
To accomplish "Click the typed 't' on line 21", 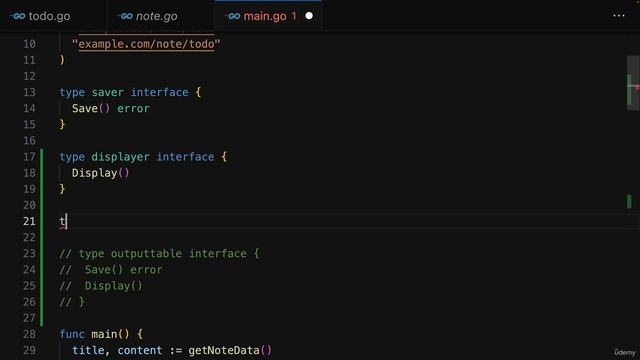I will click(62, 221).
